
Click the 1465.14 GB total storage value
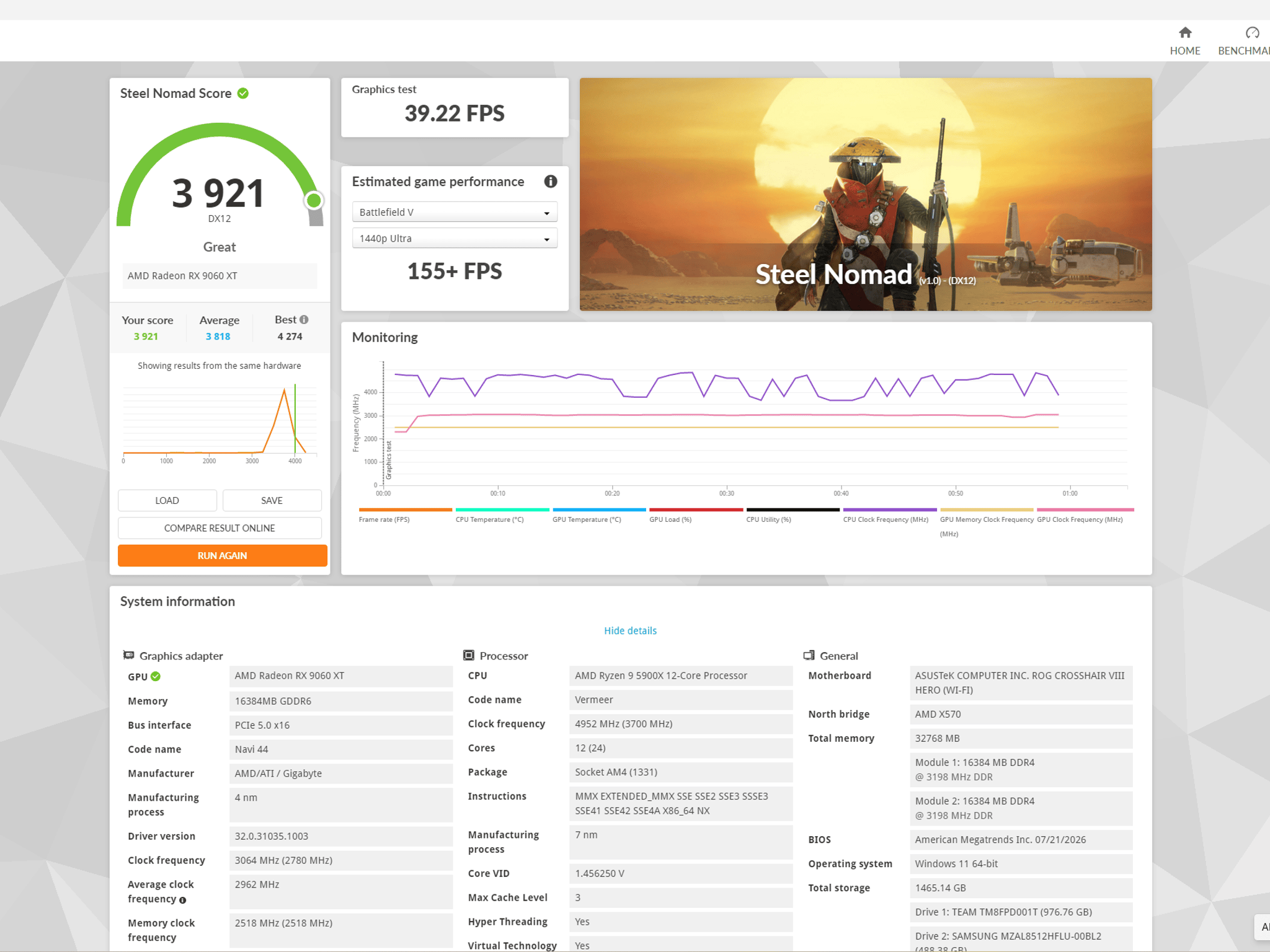click(1021, 888)
